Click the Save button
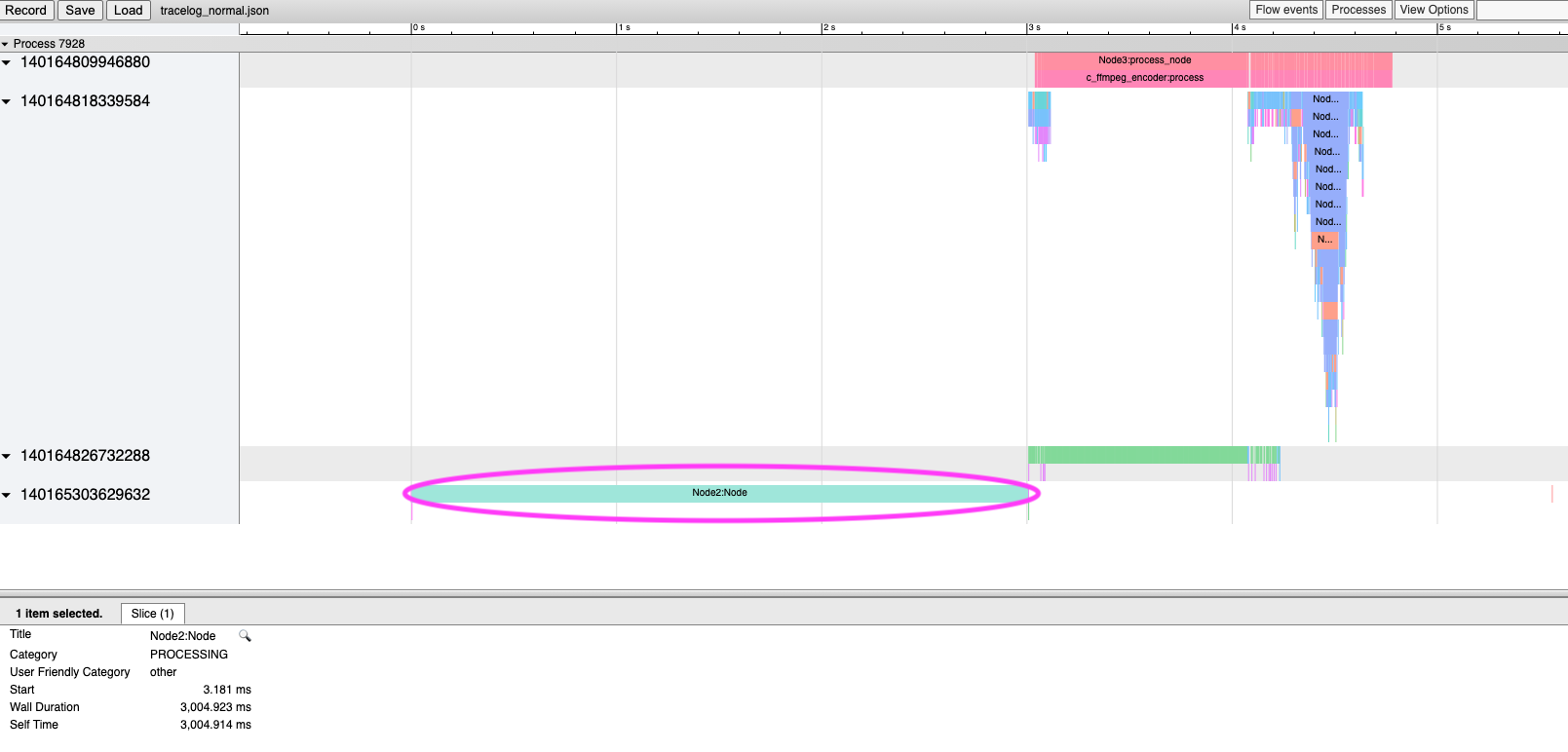The height and width of the screenshot is (752, 1568). 80,10
